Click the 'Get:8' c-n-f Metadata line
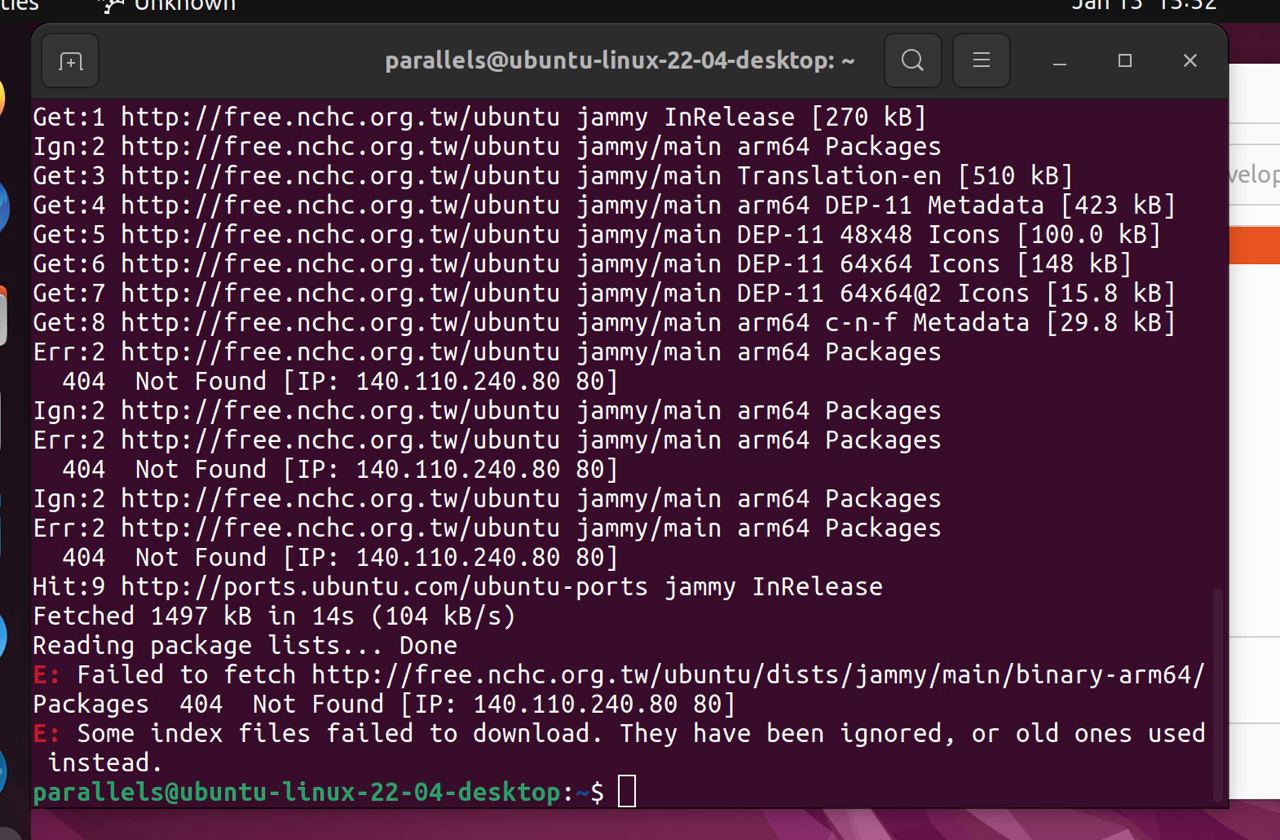Image resolution: width=1280 pixels, height=840 pixels. pos(604,323)
